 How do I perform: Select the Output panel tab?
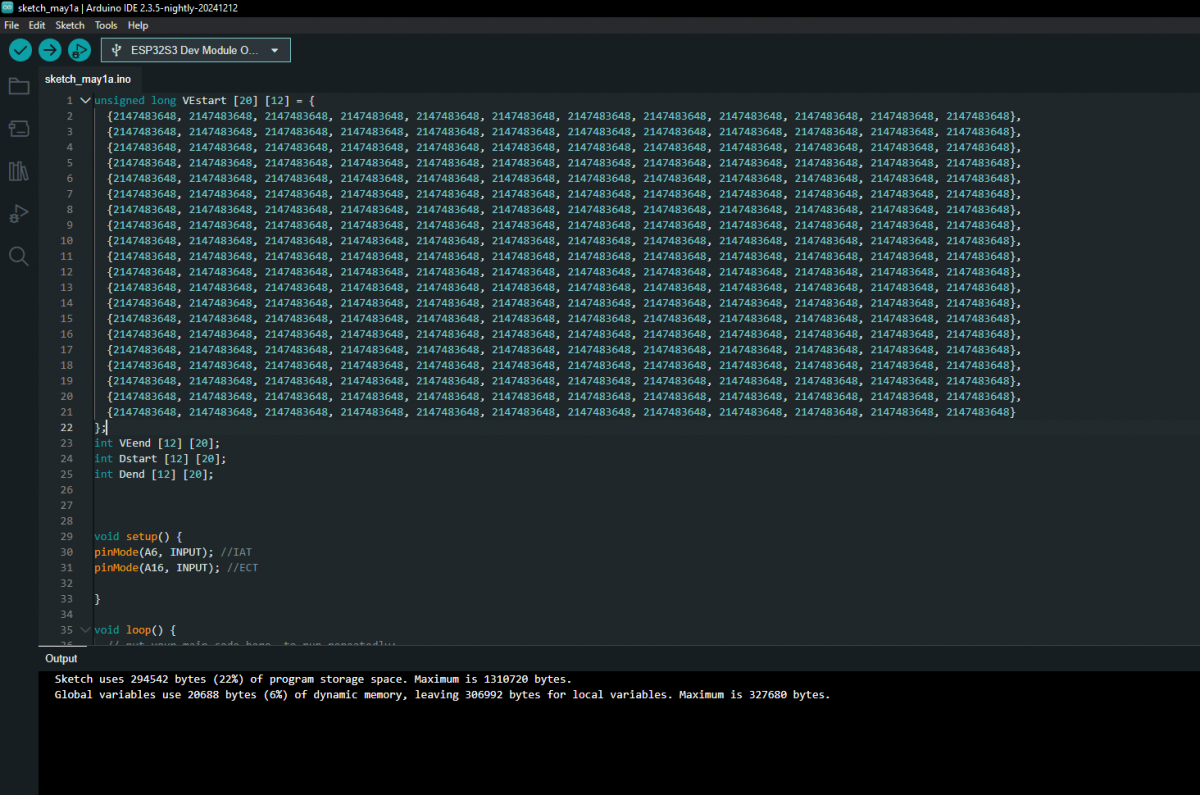pos(61,658)
